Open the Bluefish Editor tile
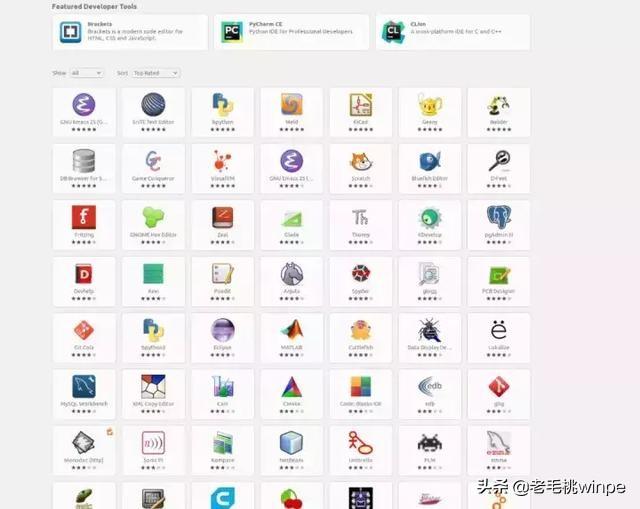 click(430, 168)
